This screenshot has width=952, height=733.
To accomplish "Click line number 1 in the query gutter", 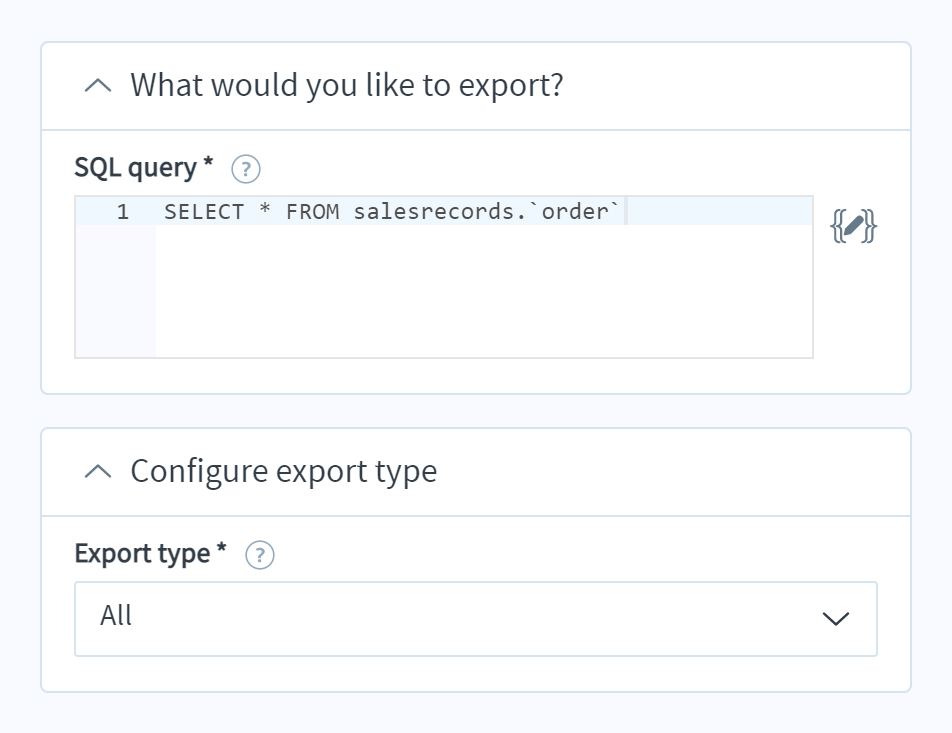I will point(120,211).
